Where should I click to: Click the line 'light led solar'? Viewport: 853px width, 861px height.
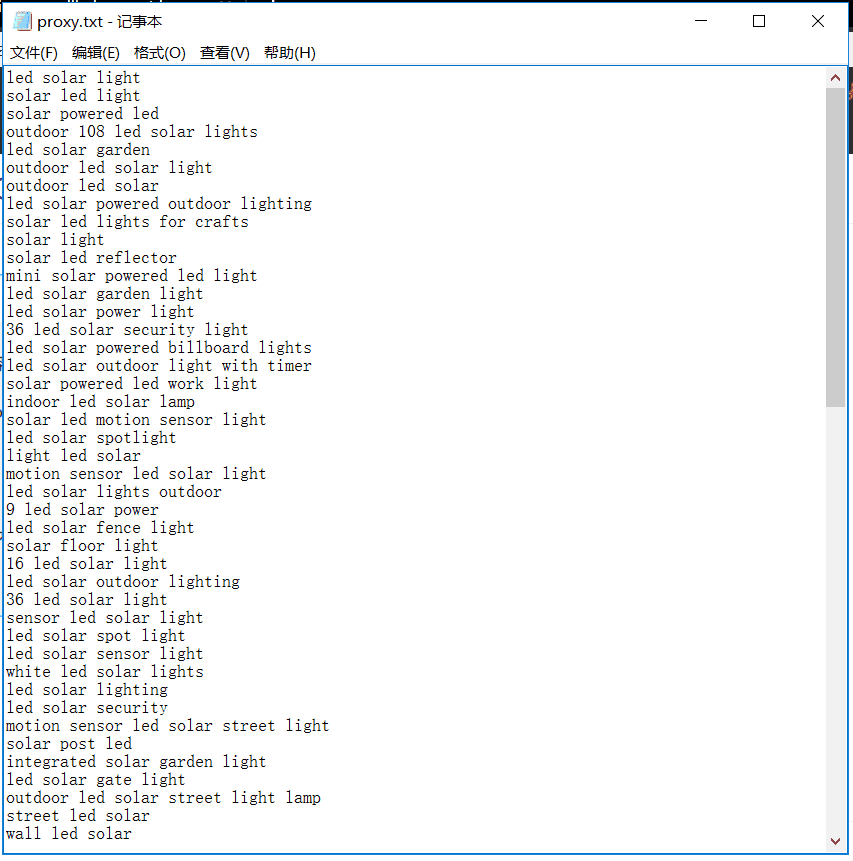(x=73, y=456)
